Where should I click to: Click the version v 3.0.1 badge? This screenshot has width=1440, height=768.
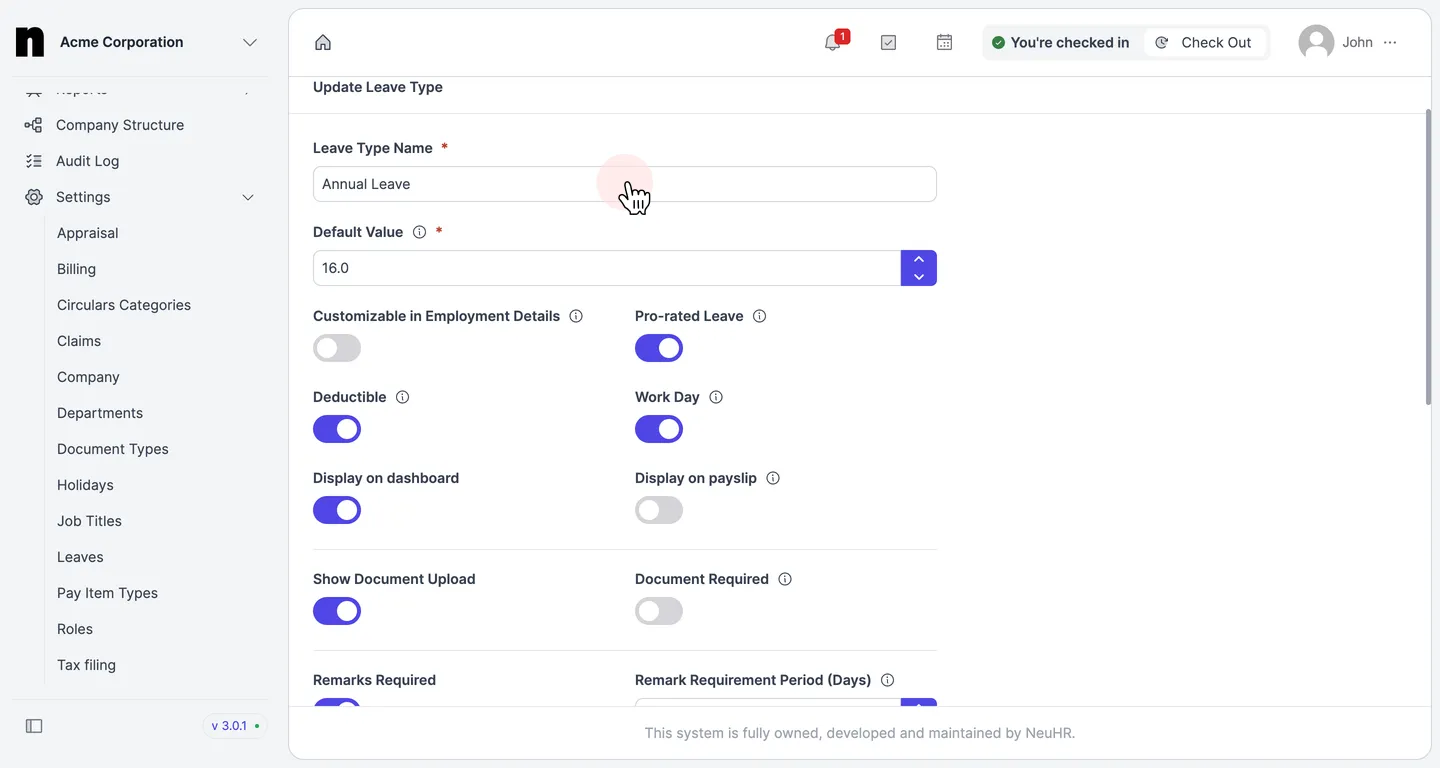[235, 726]
